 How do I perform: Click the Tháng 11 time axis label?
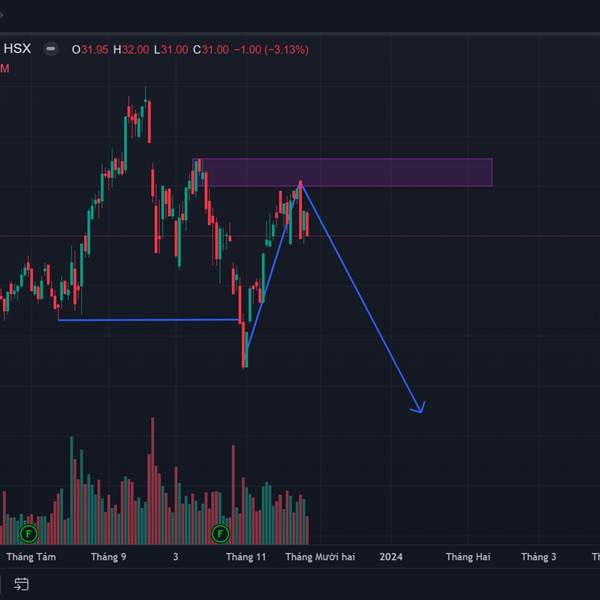pos(246,557)
